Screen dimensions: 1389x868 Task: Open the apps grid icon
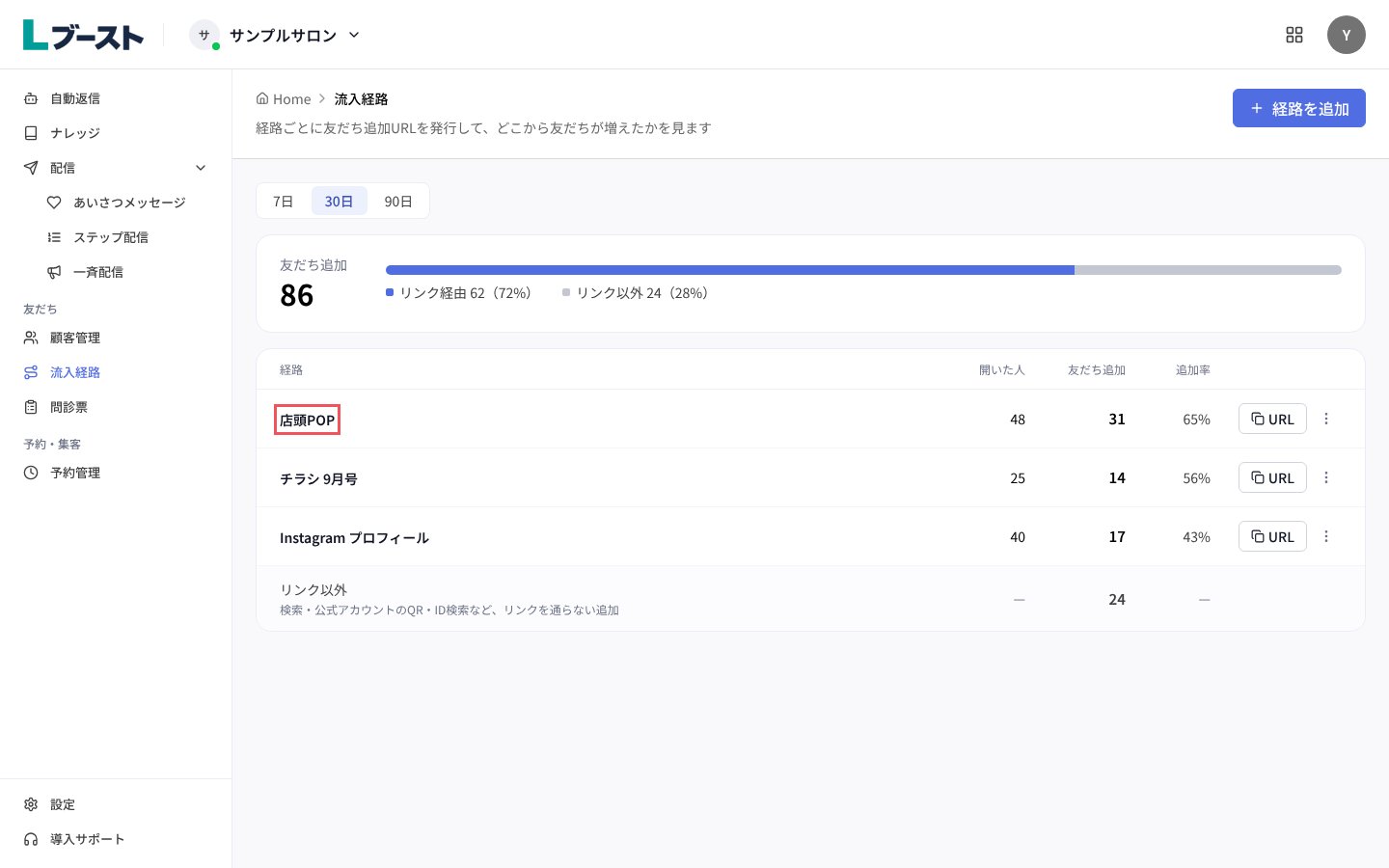[1294, 35]
